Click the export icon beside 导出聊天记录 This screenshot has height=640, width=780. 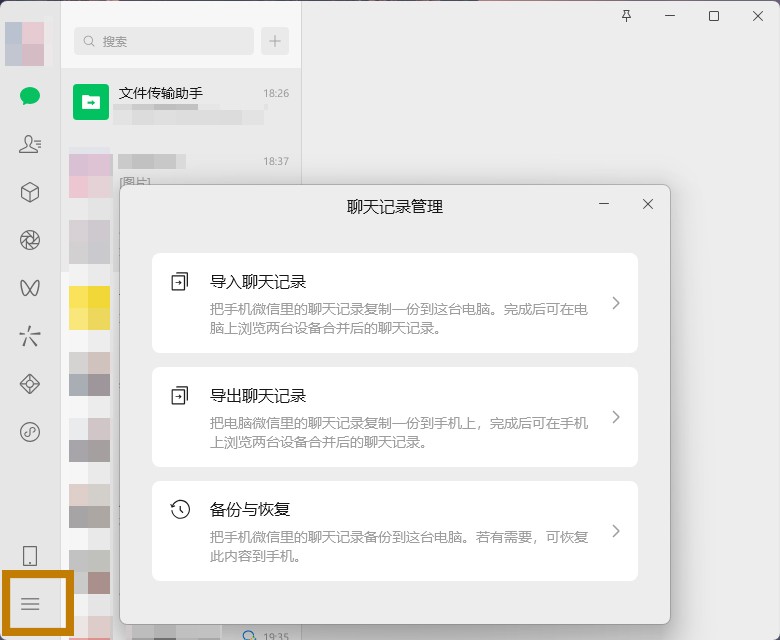[180, 395]
